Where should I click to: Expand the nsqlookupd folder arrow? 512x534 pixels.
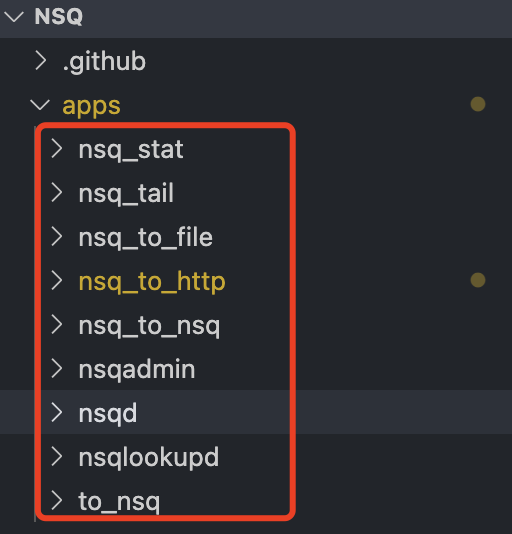click(x=57, y=457)
